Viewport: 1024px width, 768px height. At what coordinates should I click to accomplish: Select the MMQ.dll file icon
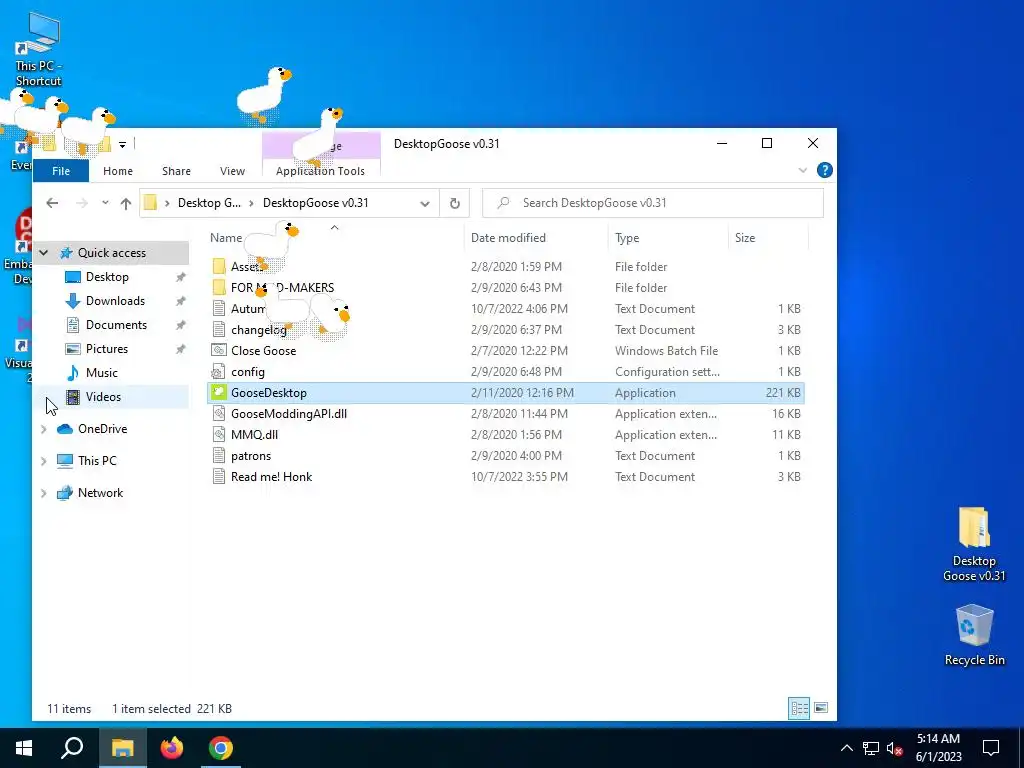[x=219, y=434]
